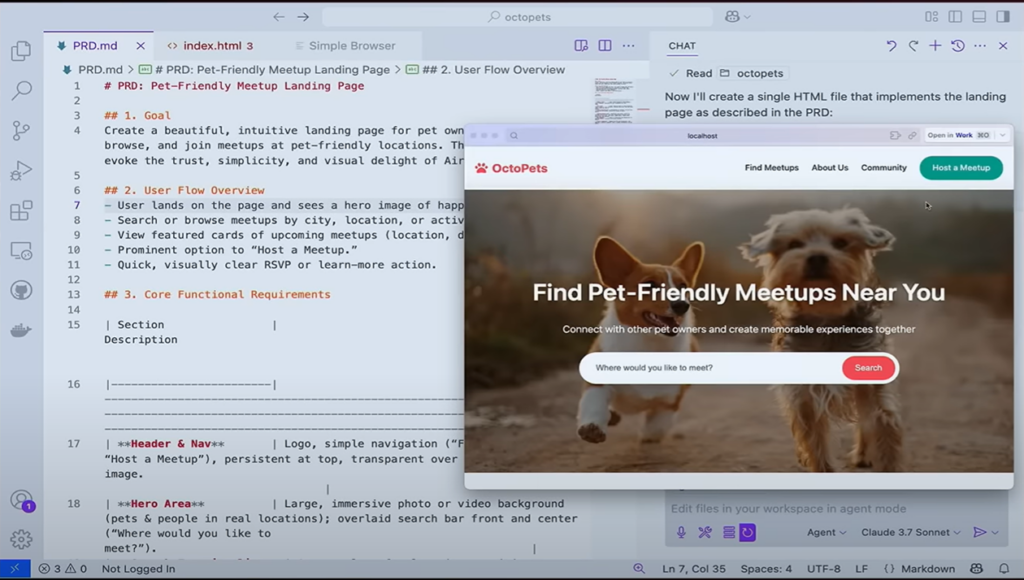Click the red Search button
This screenshot has width=1024, height=580.
tap(868, 368)
